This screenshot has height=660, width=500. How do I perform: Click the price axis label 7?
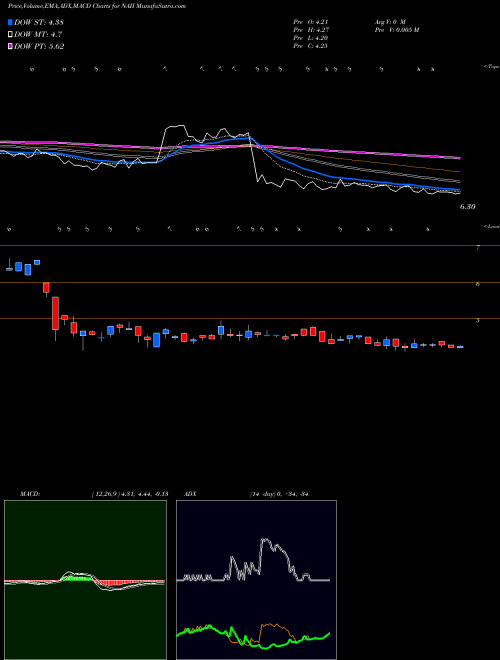[478, 248]
